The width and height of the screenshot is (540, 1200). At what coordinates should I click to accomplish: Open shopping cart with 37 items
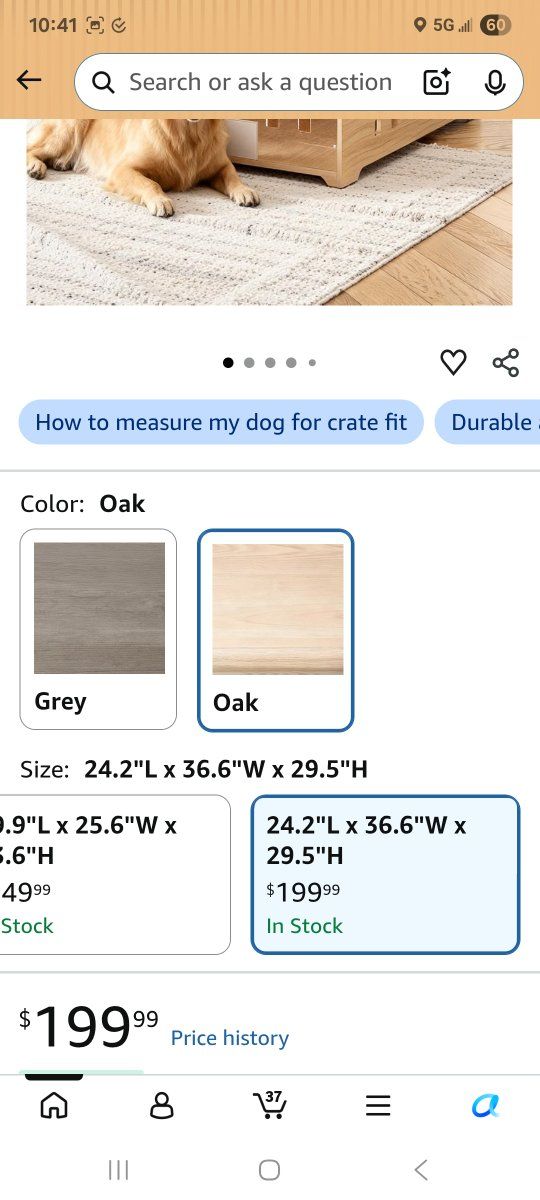point(269,1104)
